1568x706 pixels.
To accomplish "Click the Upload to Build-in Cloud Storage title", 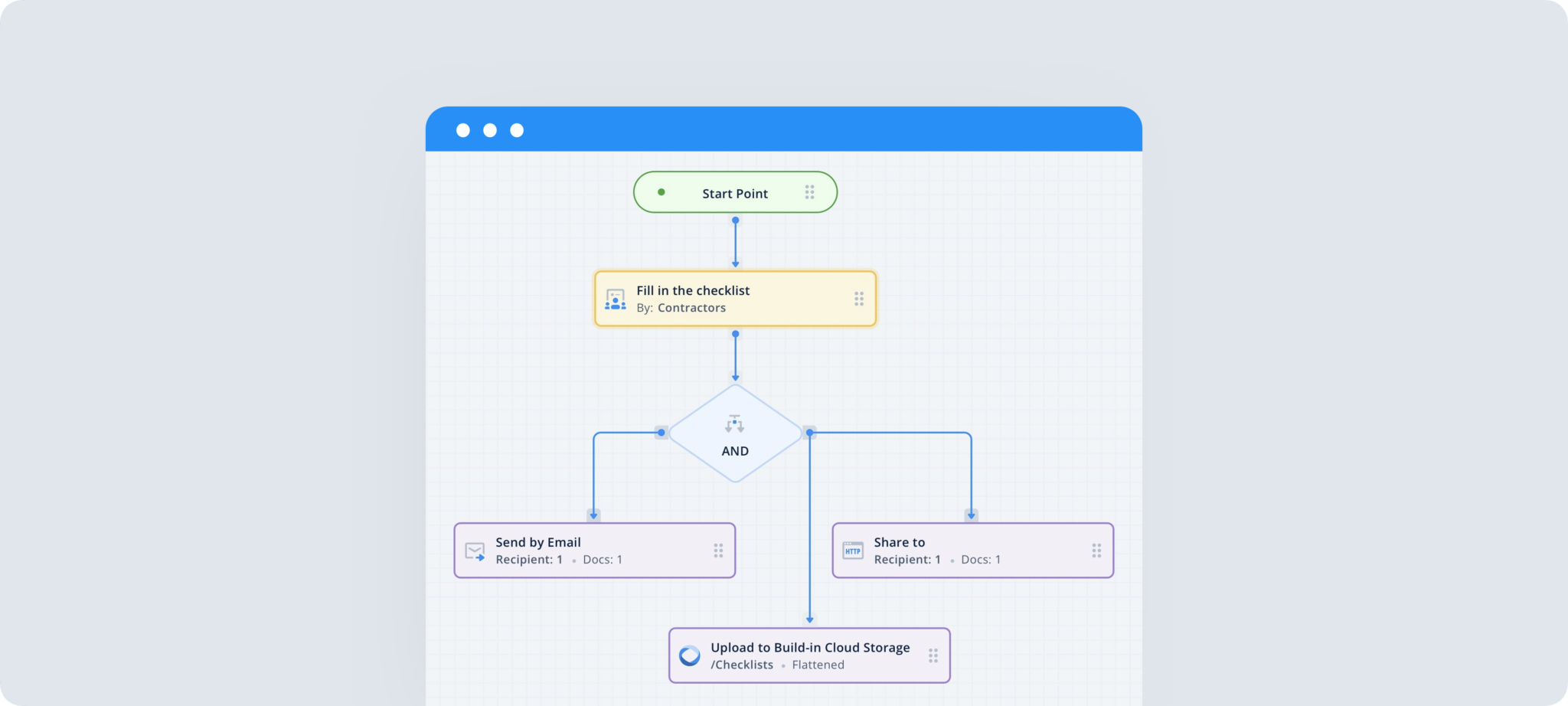I will pyautogui.click(x=809, y=647).
